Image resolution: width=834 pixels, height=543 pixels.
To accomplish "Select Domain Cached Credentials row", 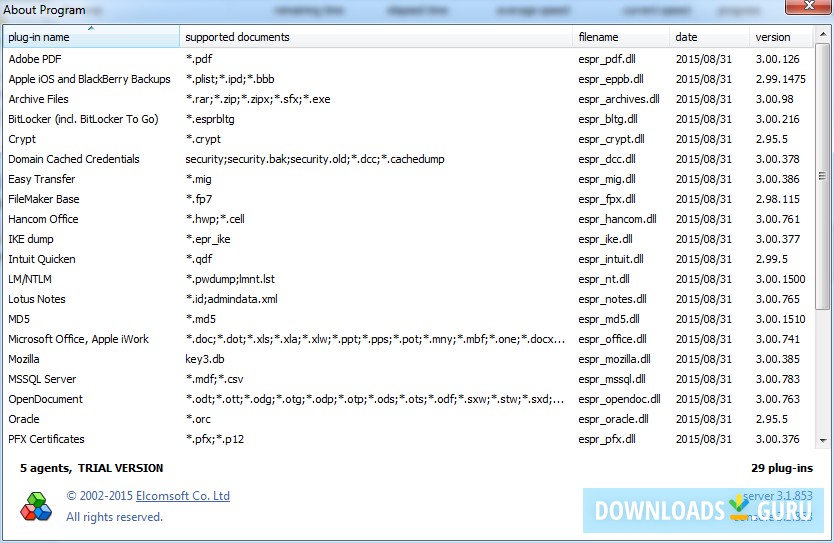I will point(408,159).
